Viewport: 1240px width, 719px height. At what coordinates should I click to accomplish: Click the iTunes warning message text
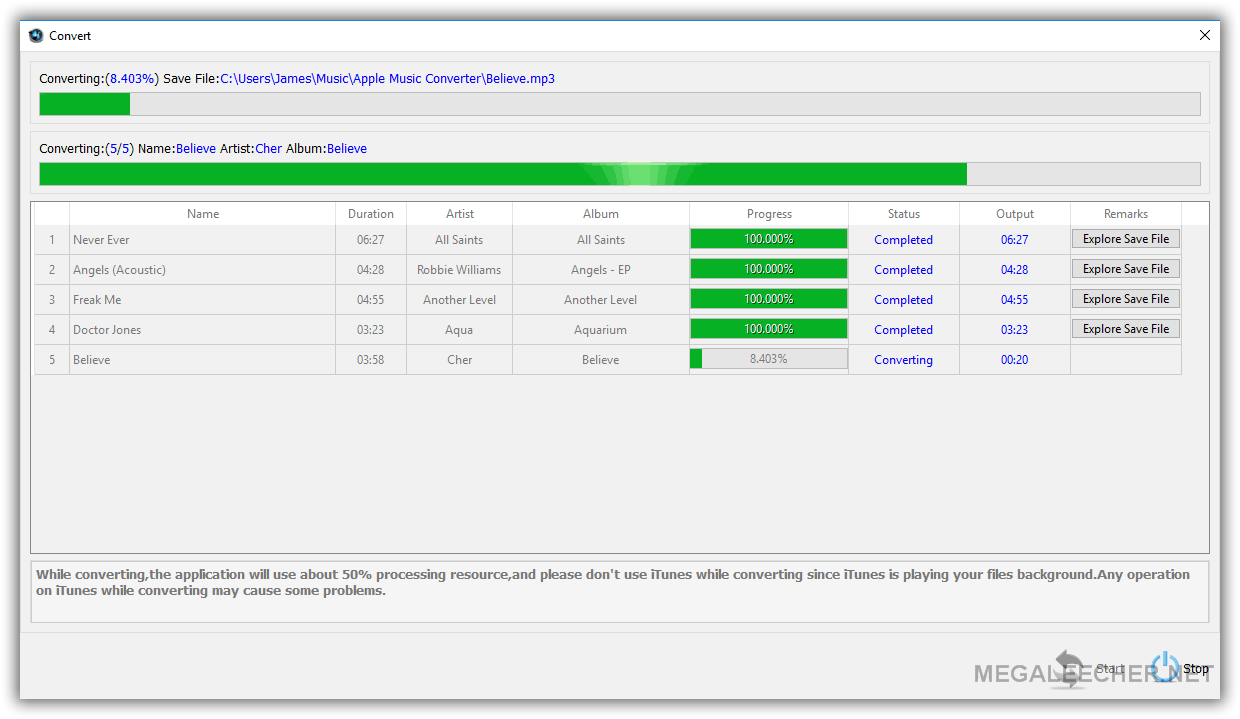click(x=613, y=582)
